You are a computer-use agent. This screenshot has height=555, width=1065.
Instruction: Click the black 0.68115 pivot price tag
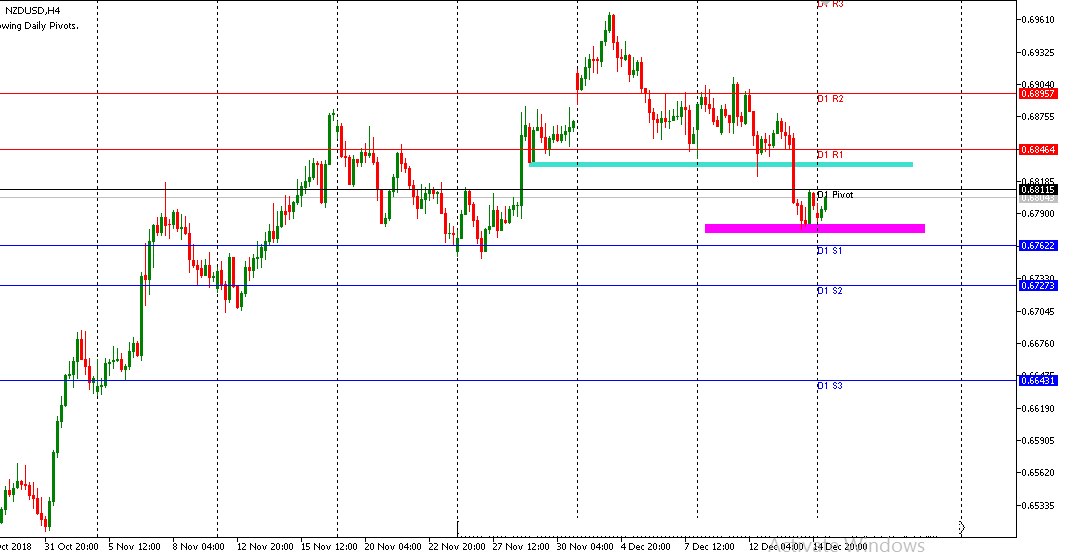pyautogui.click(x=1039, y=189)
